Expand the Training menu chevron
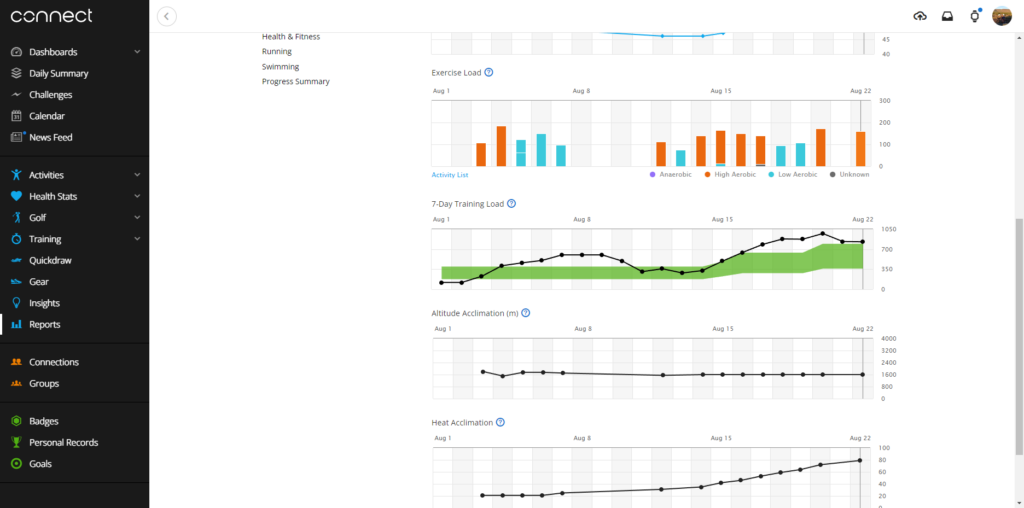1024x508 pixels. click(x=137, y=239)
